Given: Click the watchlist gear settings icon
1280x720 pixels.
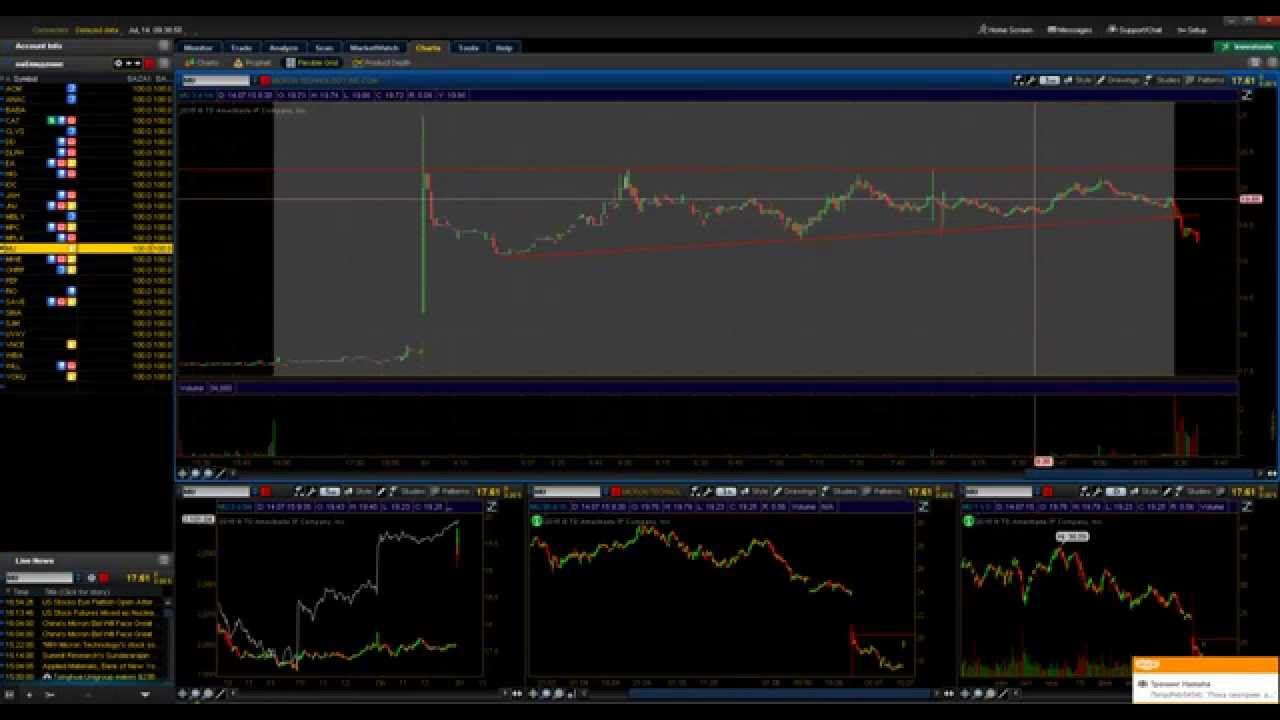Looking at the screenshot, I should tap(118, 63).
